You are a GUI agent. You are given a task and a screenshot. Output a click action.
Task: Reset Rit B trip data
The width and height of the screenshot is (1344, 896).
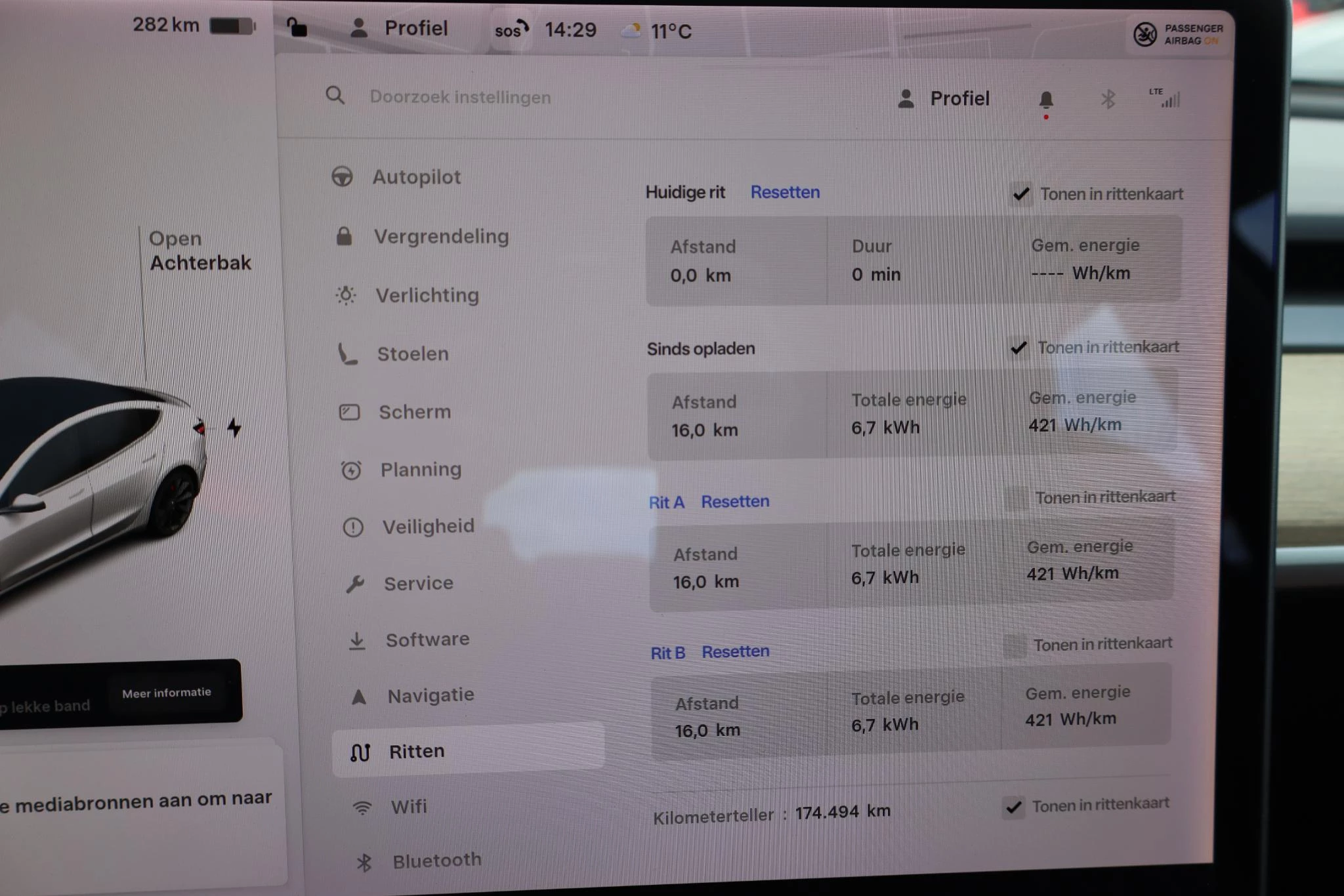point(736,651)
